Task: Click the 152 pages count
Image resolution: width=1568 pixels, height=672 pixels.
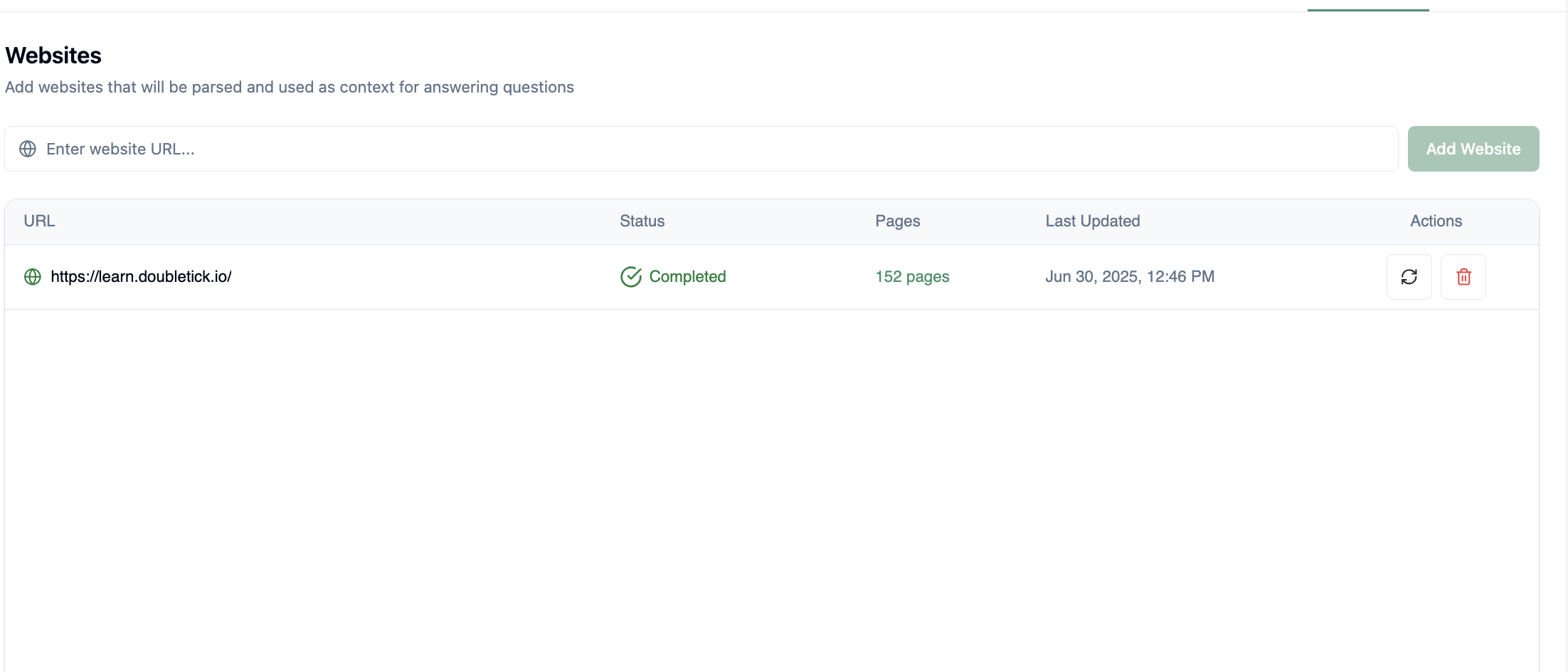Action: point(912,277)
